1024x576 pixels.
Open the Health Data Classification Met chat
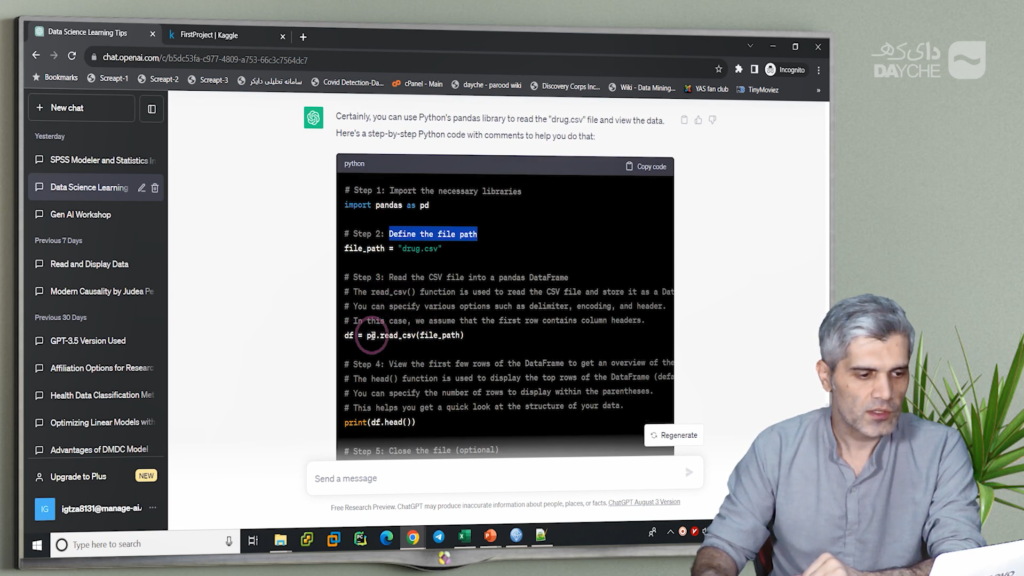pos(96,395)
